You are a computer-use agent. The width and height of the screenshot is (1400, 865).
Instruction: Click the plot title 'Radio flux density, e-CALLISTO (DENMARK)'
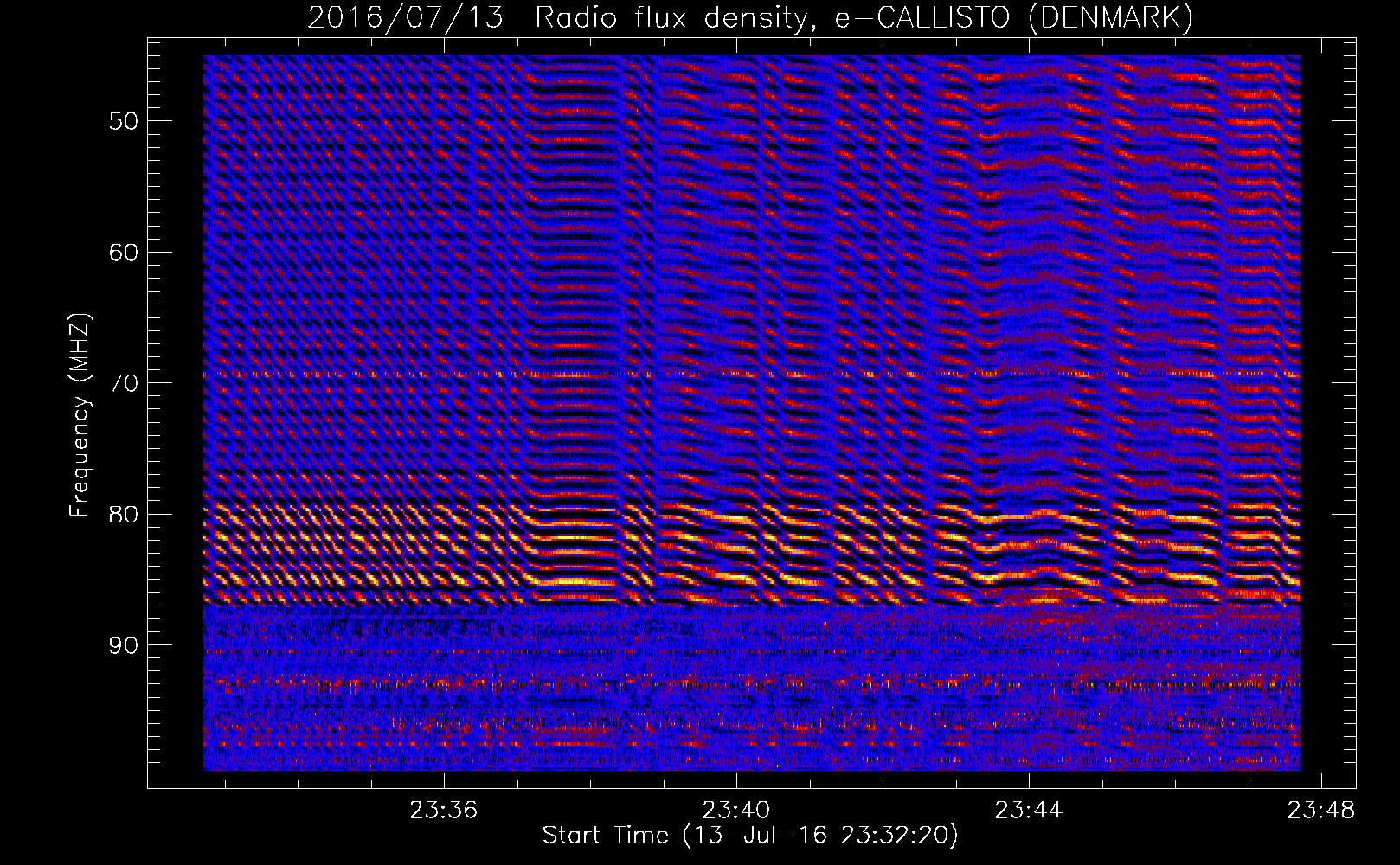pos(864,17)
